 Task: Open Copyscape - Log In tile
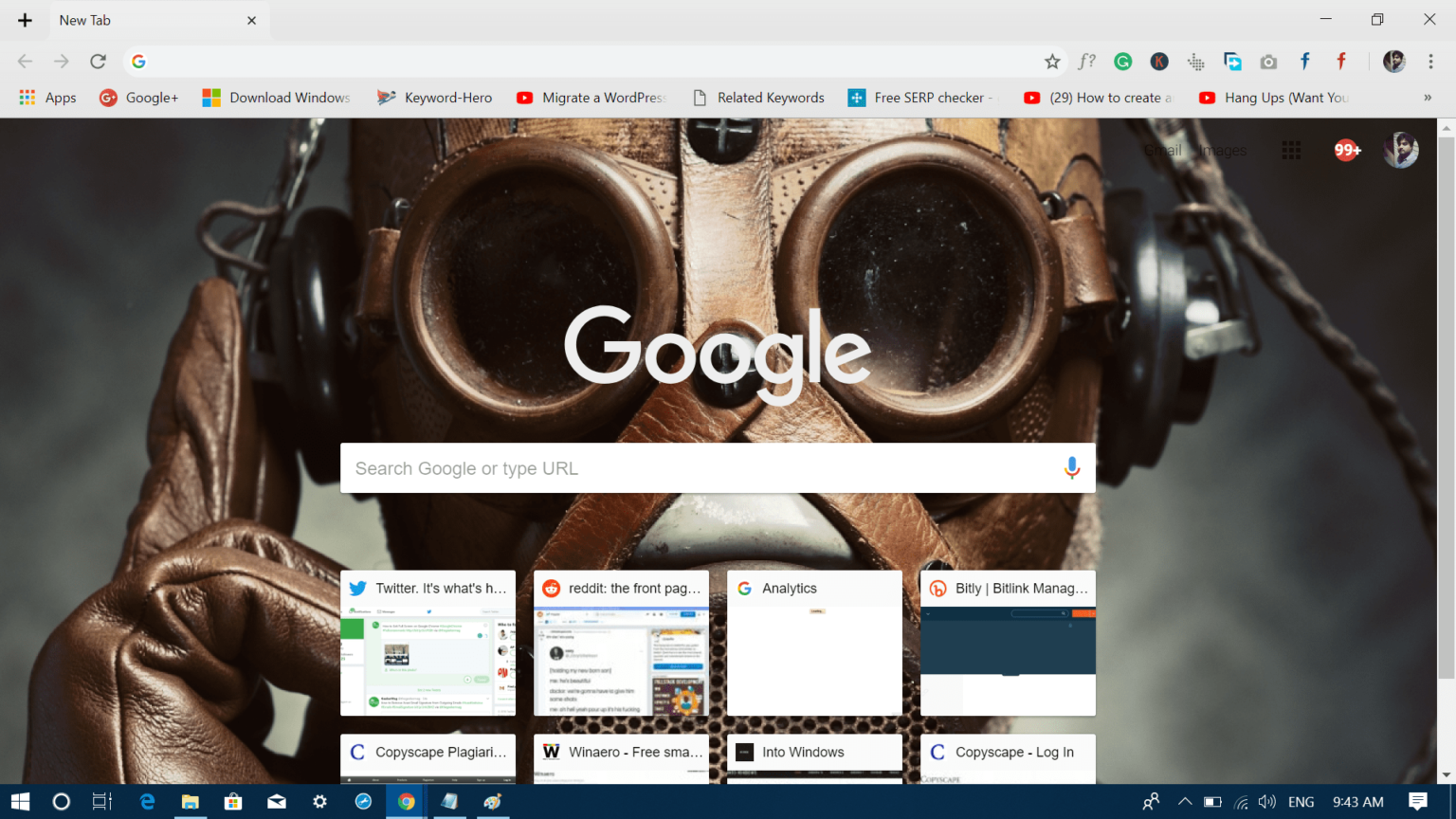(1009, 759)
